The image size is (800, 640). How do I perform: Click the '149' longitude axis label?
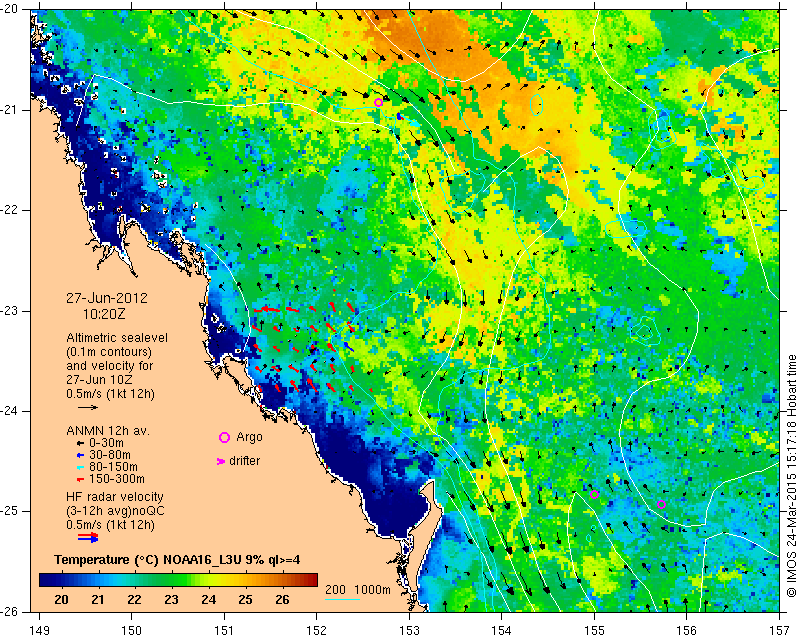coord(39,630)
